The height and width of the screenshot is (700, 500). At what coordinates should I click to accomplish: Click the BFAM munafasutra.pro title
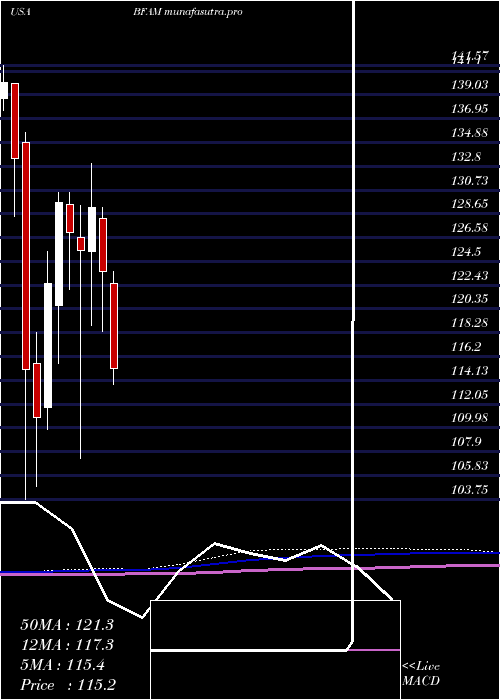click(188, 12)
